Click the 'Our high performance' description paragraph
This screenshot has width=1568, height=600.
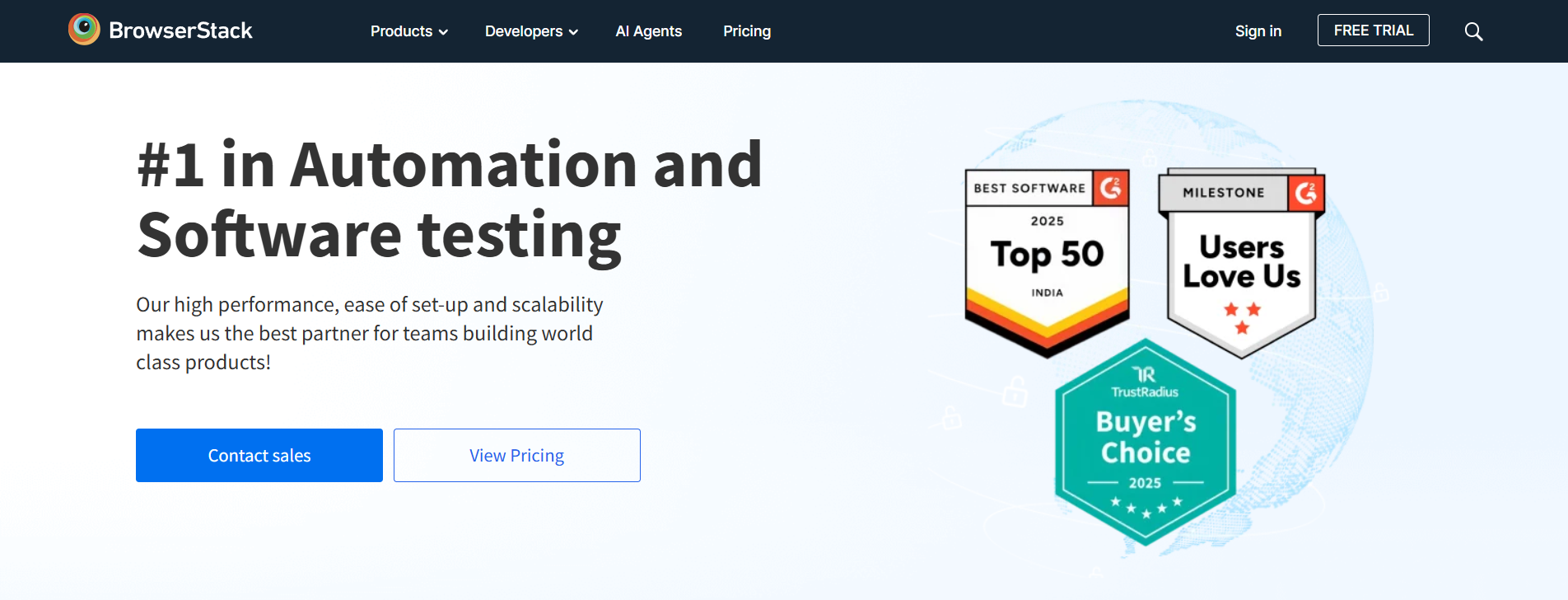pos(370,333)
